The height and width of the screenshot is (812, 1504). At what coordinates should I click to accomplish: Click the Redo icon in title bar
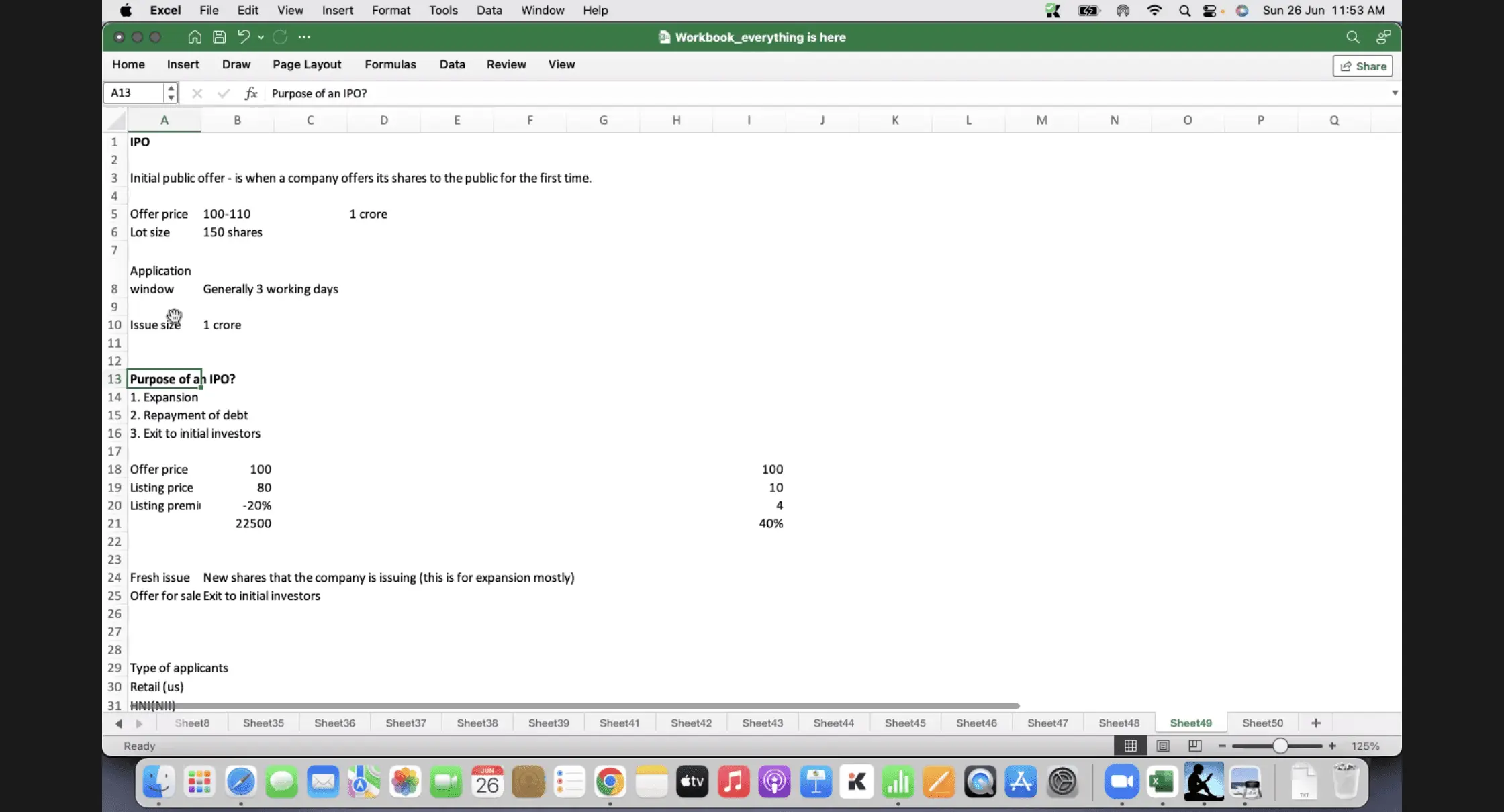coord(280,37)
